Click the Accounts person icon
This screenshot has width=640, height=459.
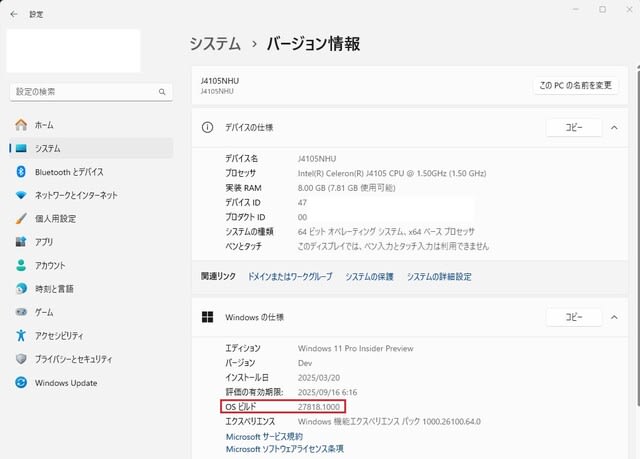(21, 265)
